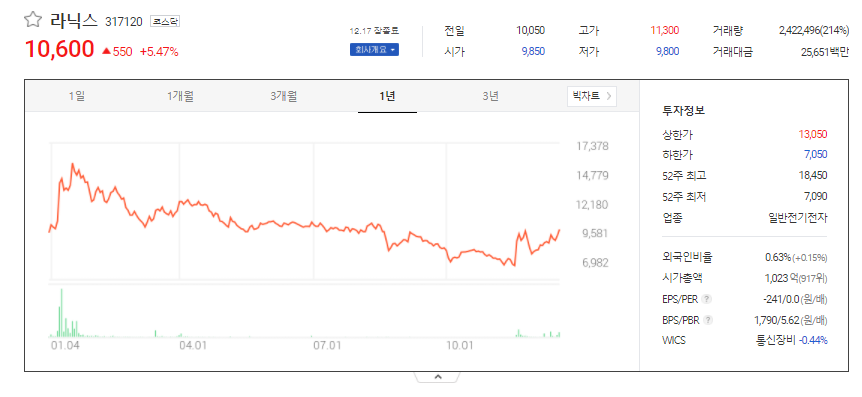
Task: Click the EPS/PER value -241/0.0
Action: 781,300
